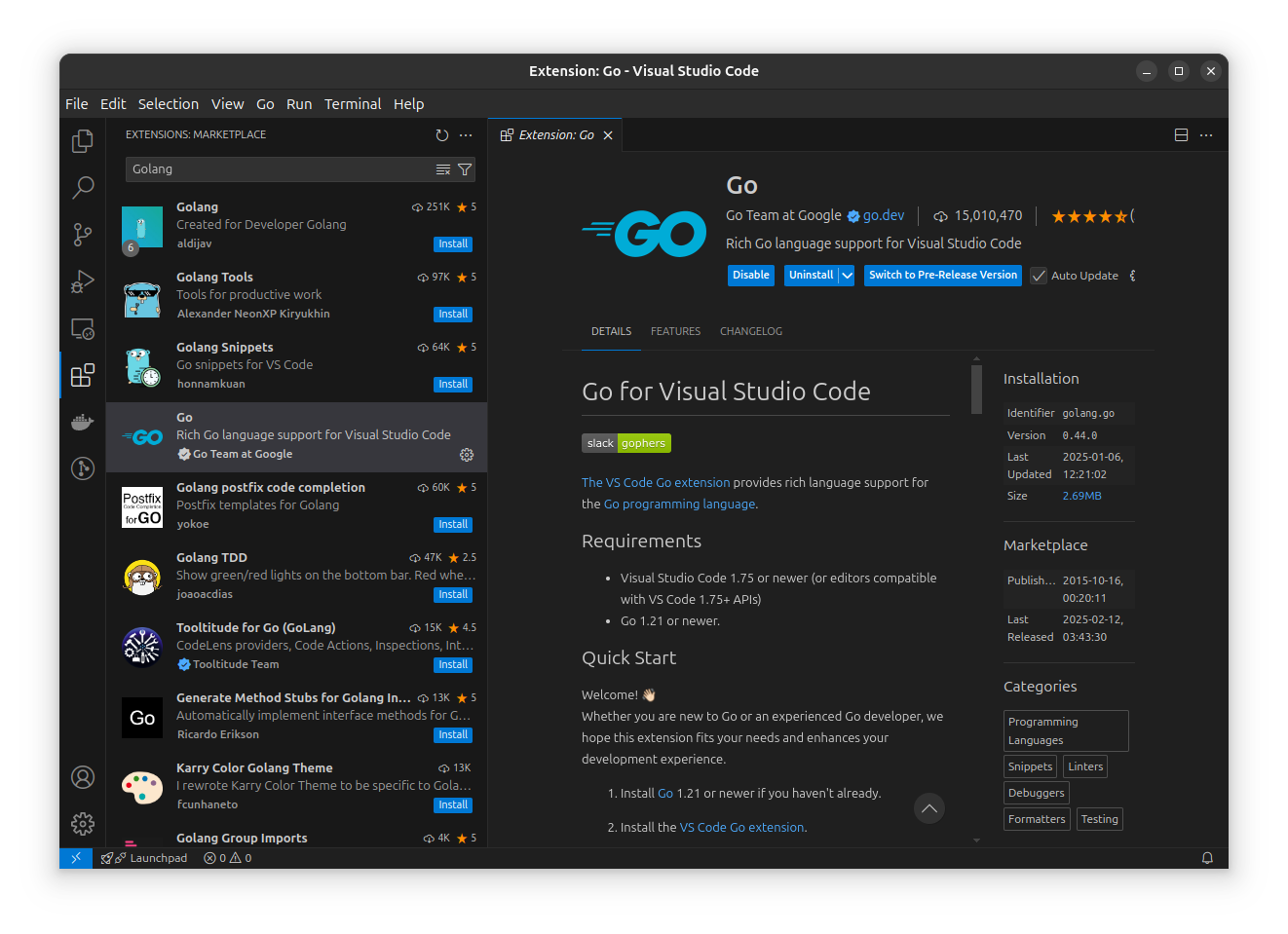This screenshot has width=1288, height=934.
Task: Toggle the split editor layout icon
Action: click(1181, 135)
